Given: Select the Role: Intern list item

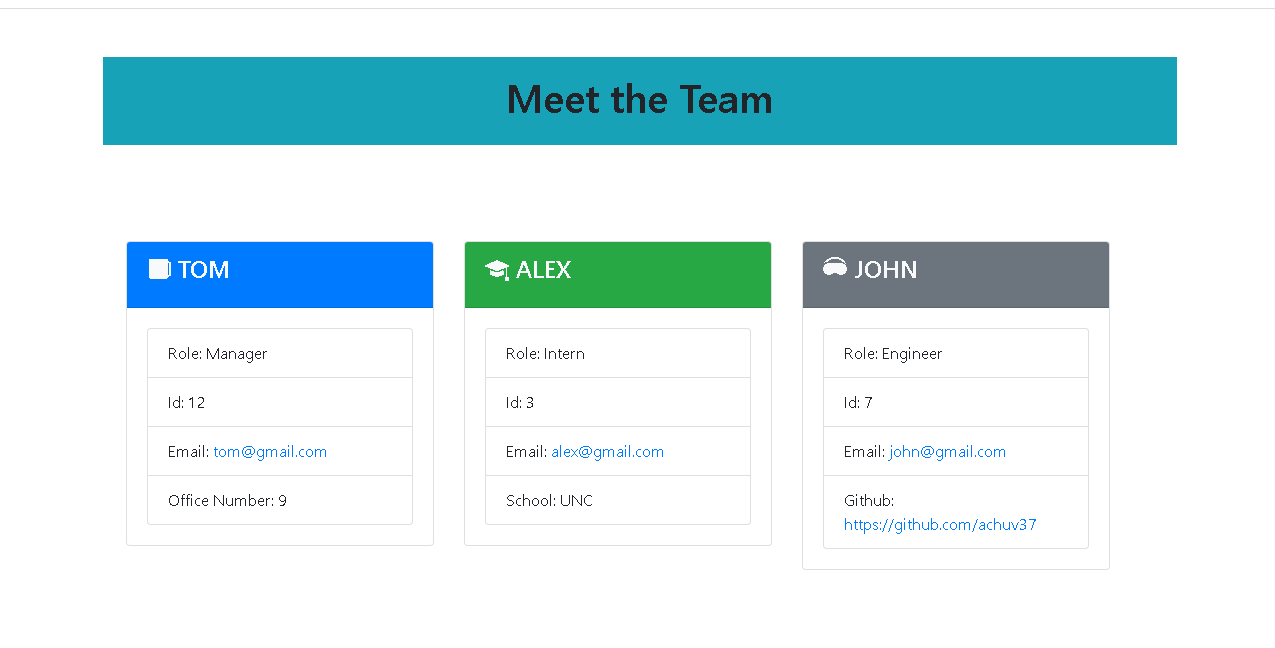Looking at the screenshot, I should pos(617,353).
